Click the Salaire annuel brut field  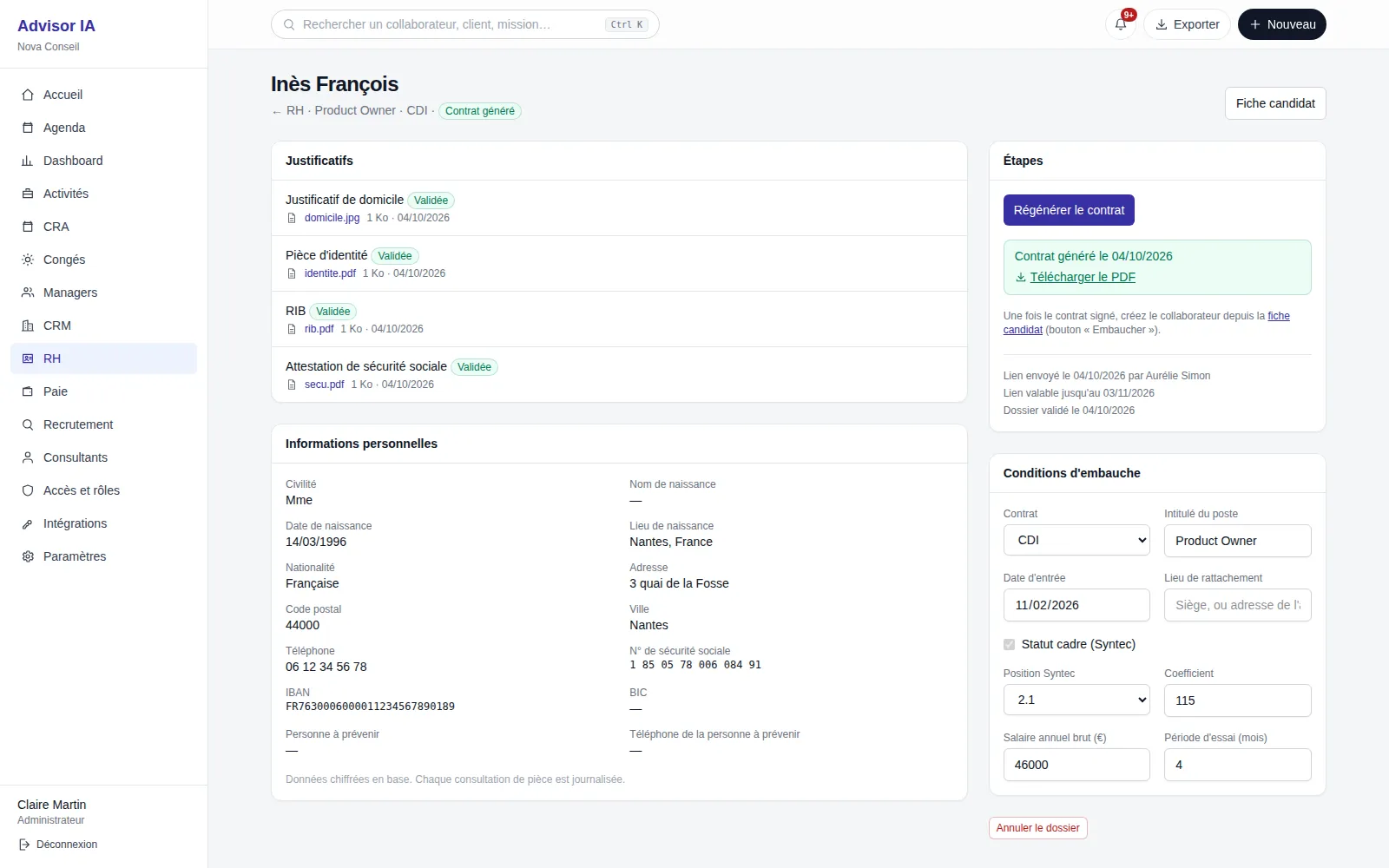click(1076, 765)
